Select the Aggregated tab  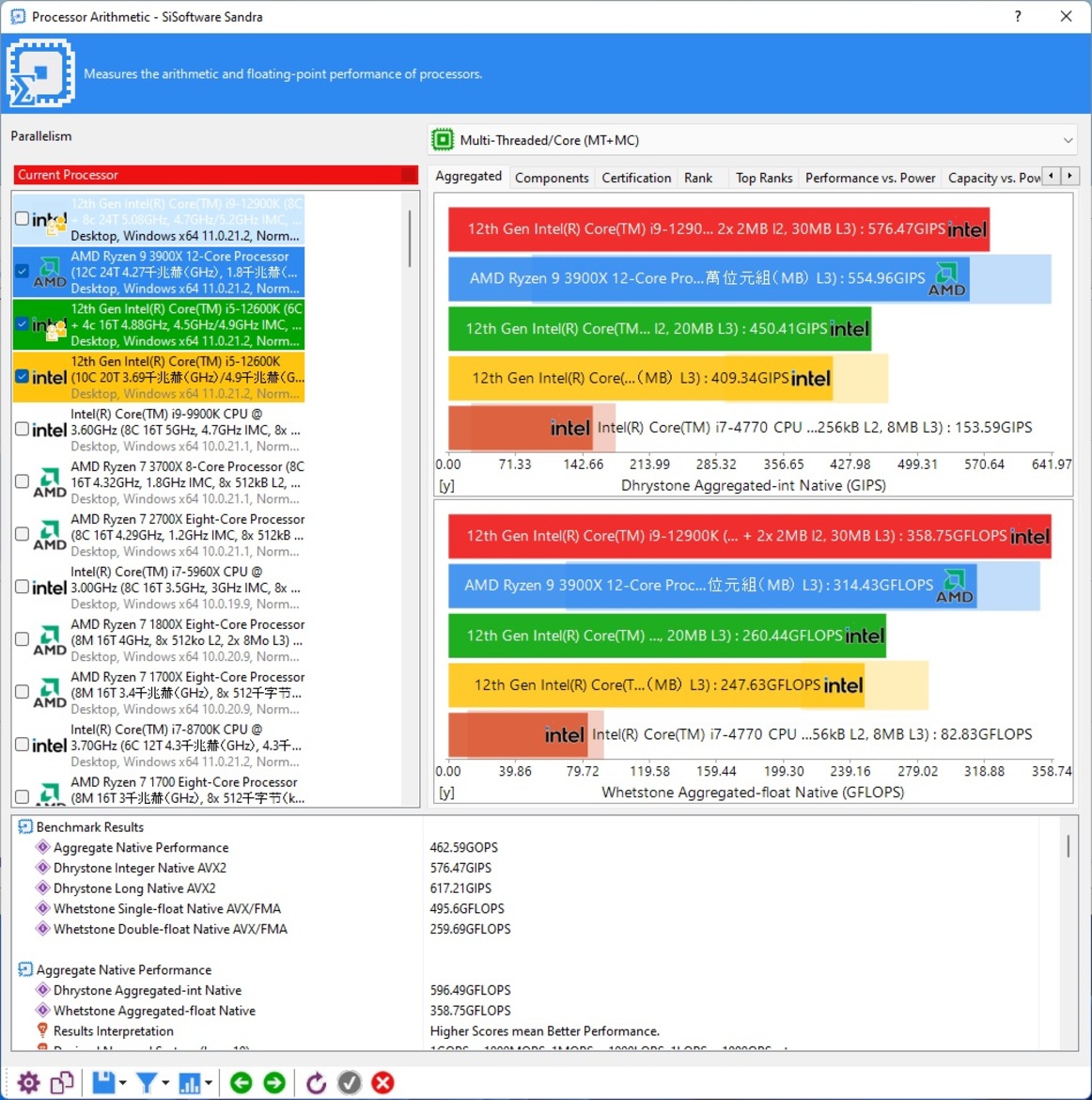469,176
